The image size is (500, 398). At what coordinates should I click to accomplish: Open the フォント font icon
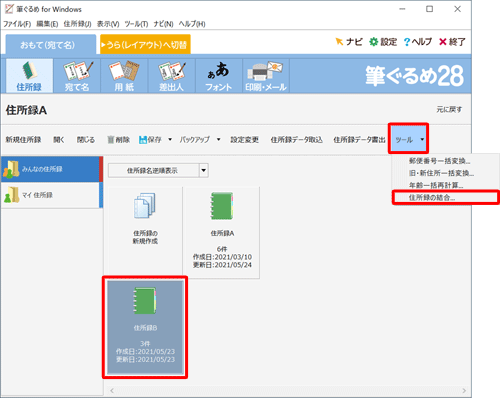(219, 76)
